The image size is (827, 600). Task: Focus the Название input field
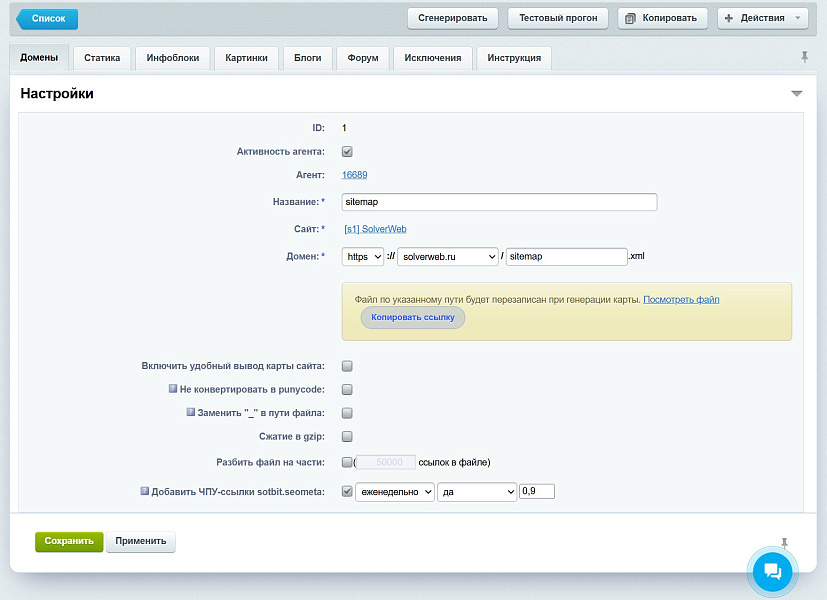(x=499, y=202)
